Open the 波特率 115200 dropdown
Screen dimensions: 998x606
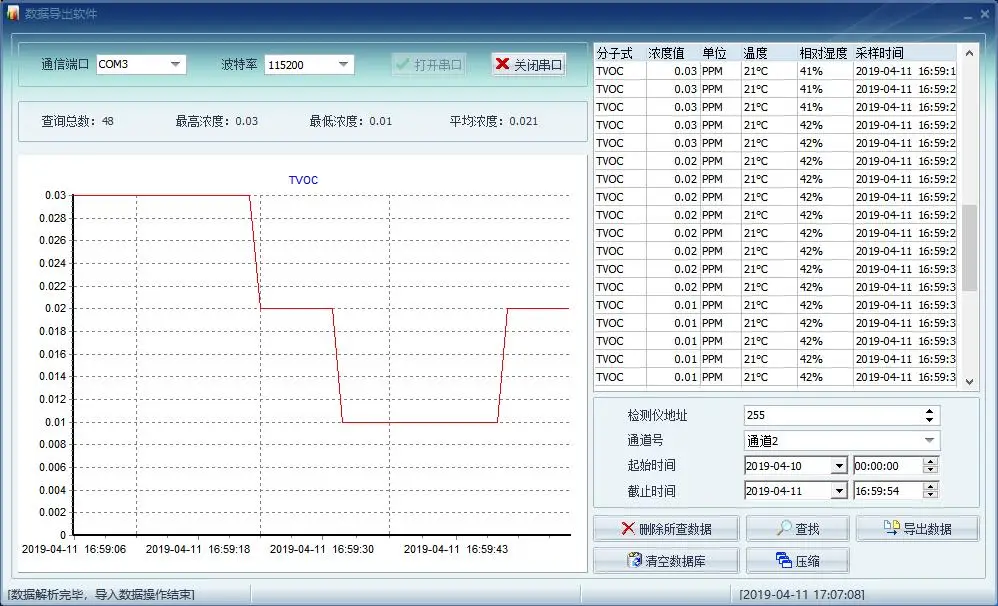[343, 64]
